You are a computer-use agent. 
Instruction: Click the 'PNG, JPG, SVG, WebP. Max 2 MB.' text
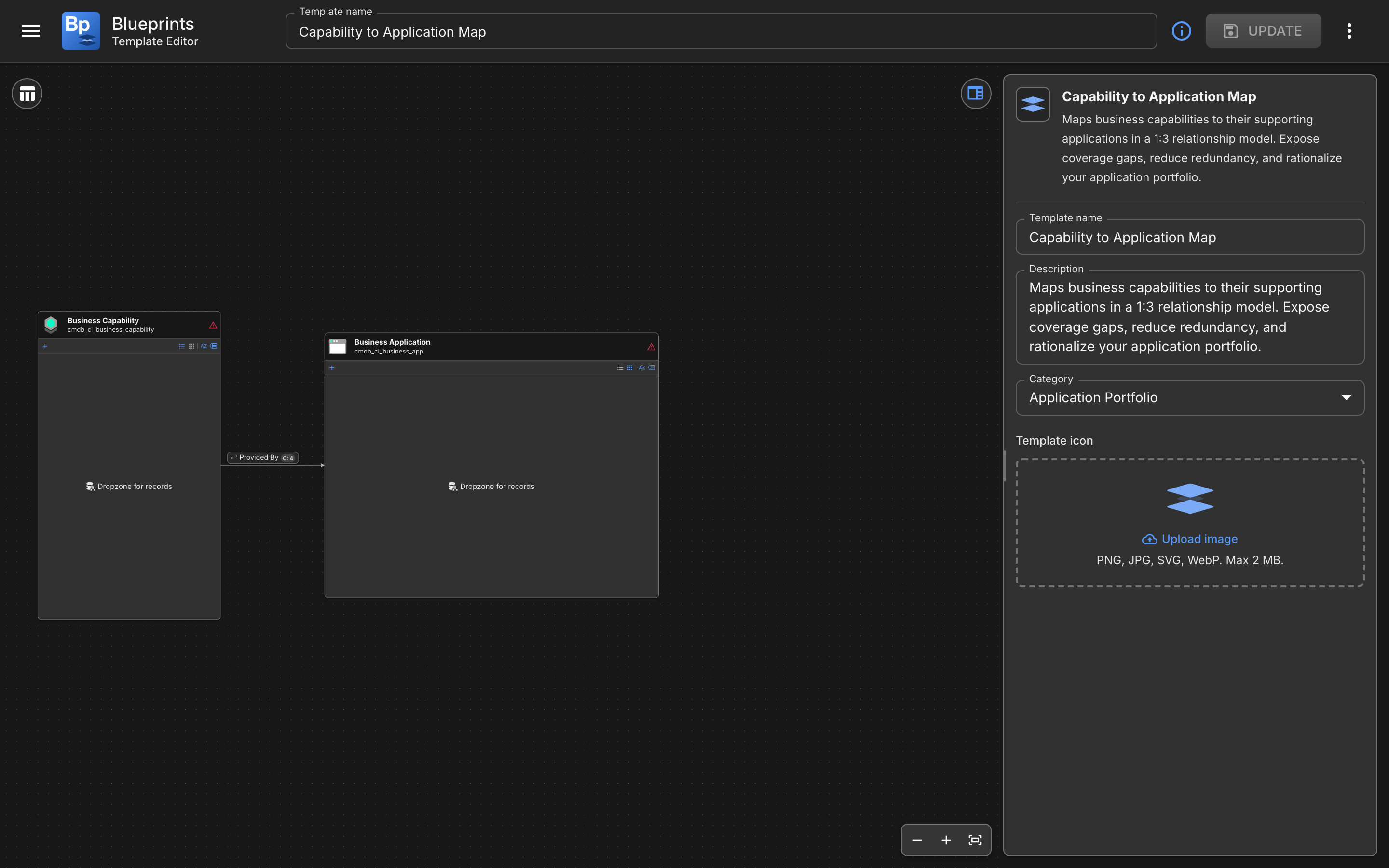coord(1190,560)
